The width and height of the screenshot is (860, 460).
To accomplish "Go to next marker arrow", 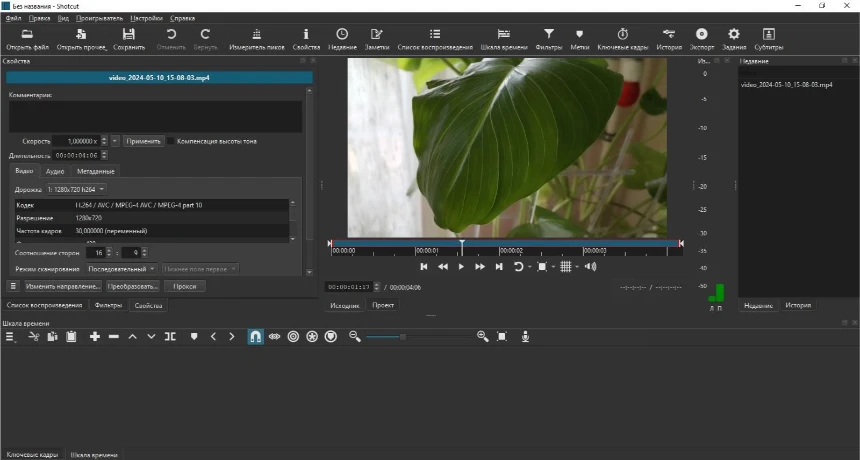I will [x=231, y=337].
